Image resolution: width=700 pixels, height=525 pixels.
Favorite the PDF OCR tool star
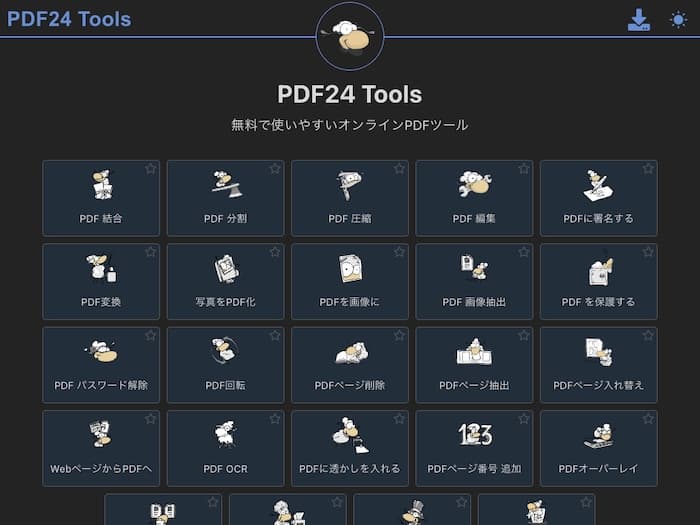(x=275, y=419)
